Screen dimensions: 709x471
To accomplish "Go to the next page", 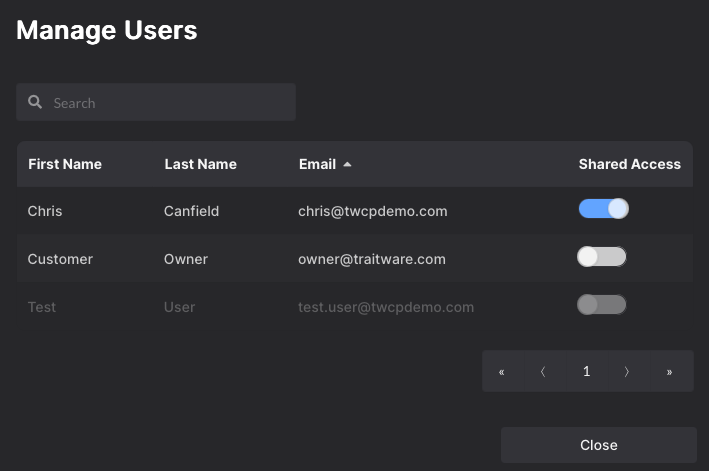I will (627, 371).
